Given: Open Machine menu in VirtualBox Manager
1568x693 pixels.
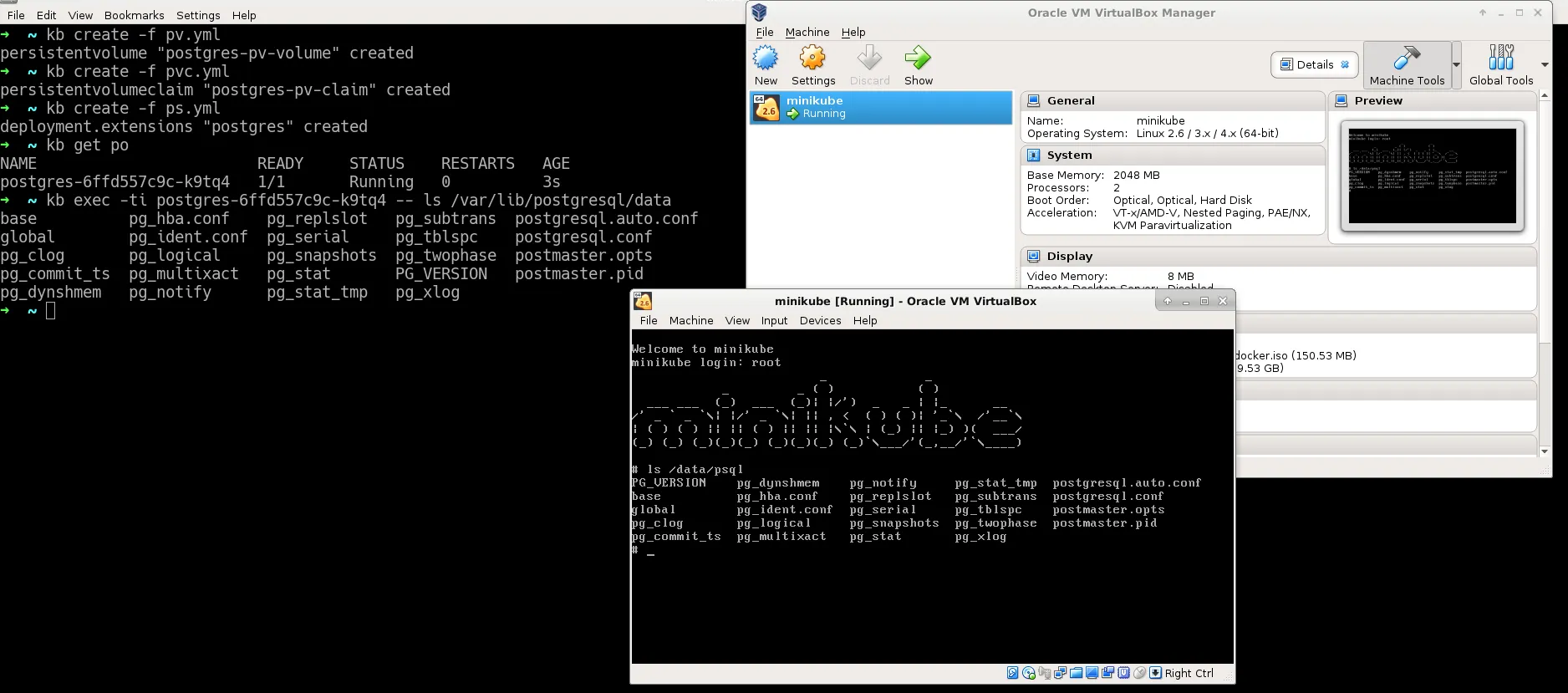Looking at the screenshot, I should (x=807, y=32).
